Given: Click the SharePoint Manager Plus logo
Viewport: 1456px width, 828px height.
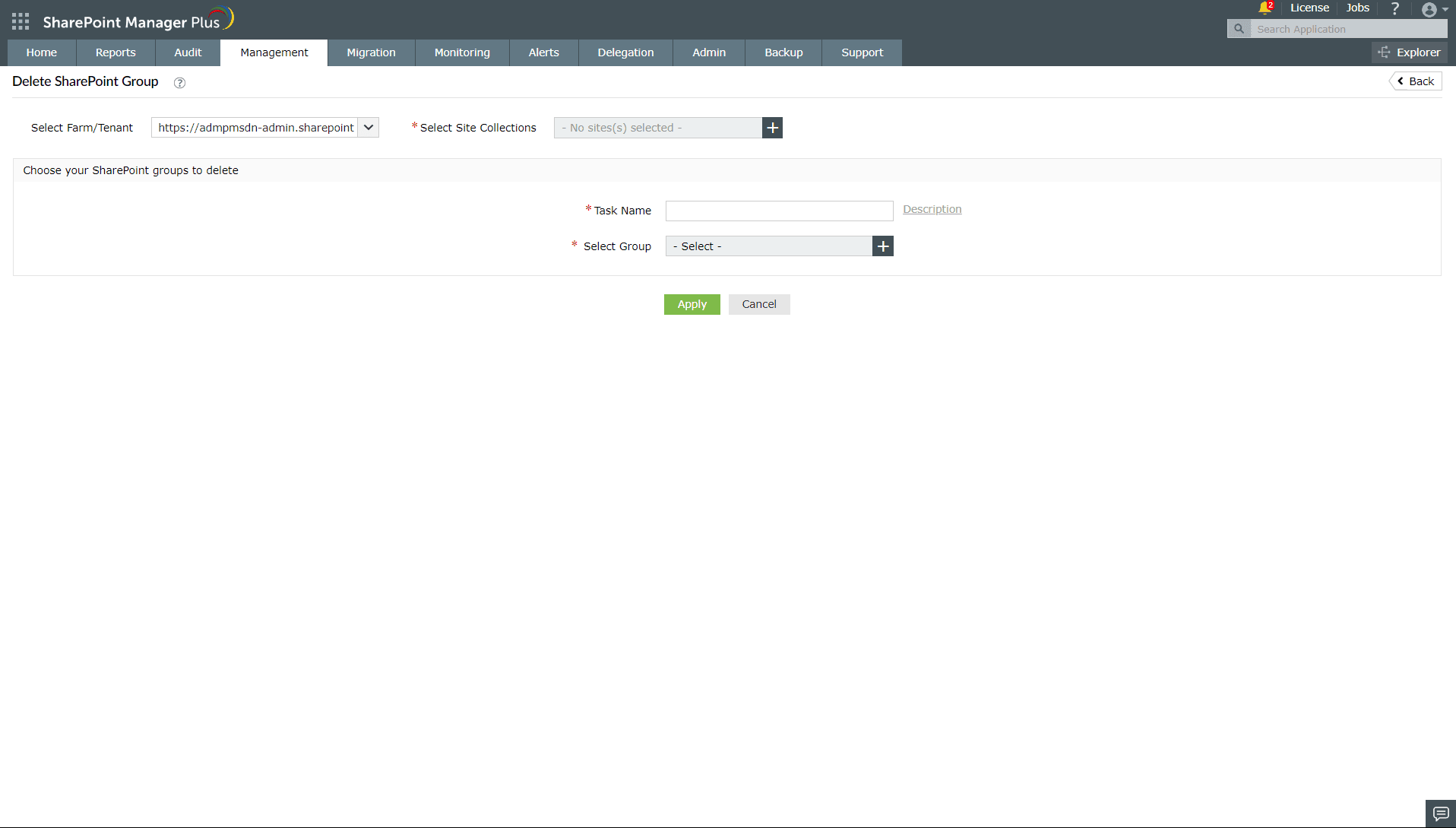Looking at the screenshot, I should [x=138, y=21].
